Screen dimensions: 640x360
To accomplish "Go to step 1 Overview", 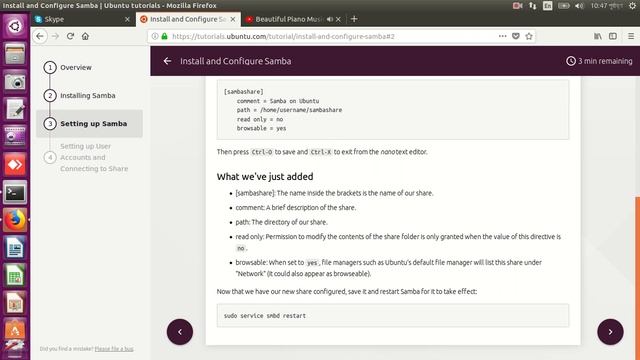I will tap(76, 67).
